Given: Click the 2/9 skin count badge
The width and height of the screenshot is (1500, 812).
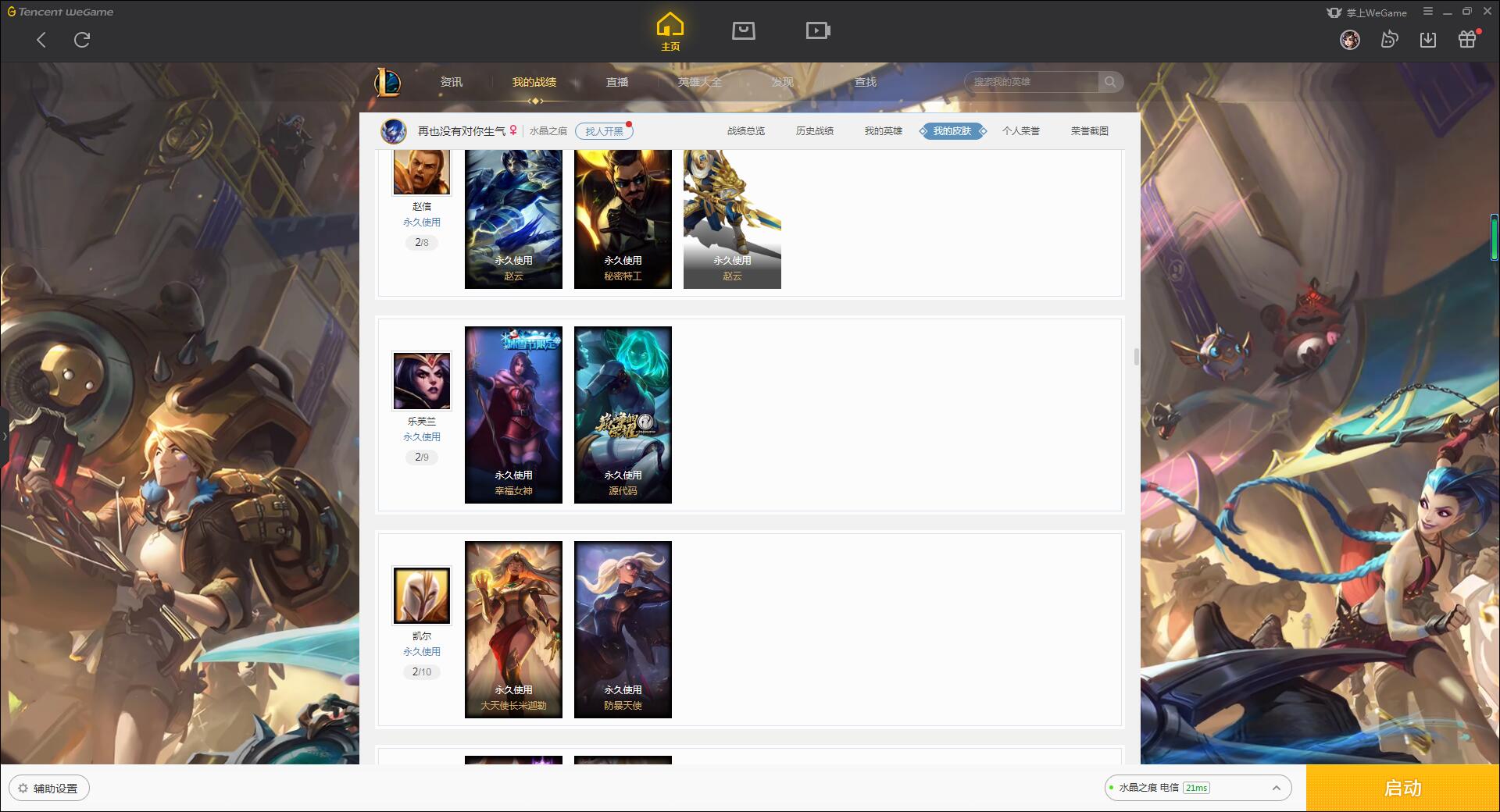Looking at the screenshot, I should pyautogui.click(x=422, y=458).
